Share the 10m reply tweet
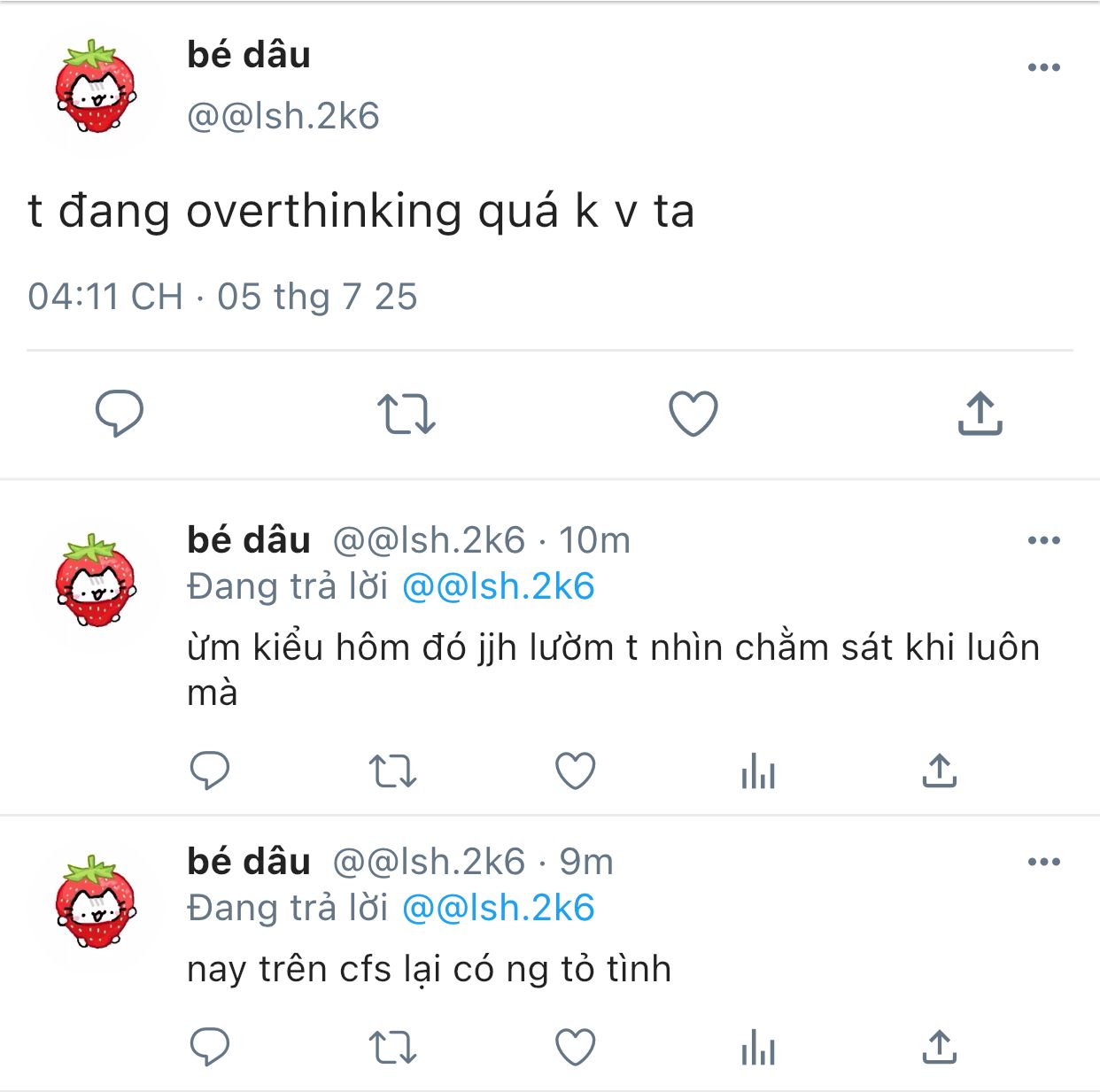This screenshot has height=1092, width=1100. 940,770
